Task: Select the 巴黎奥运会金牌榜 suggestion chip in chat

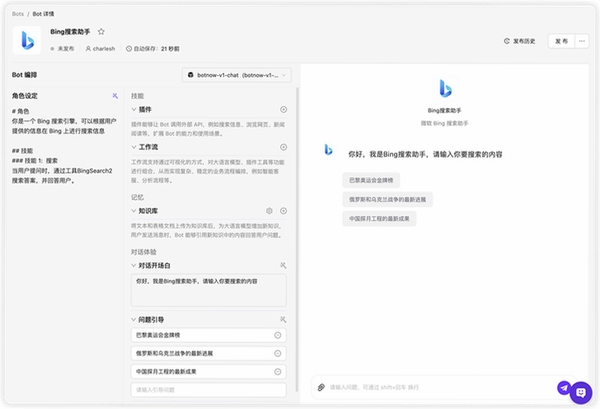Action: [x=371, y=180]
